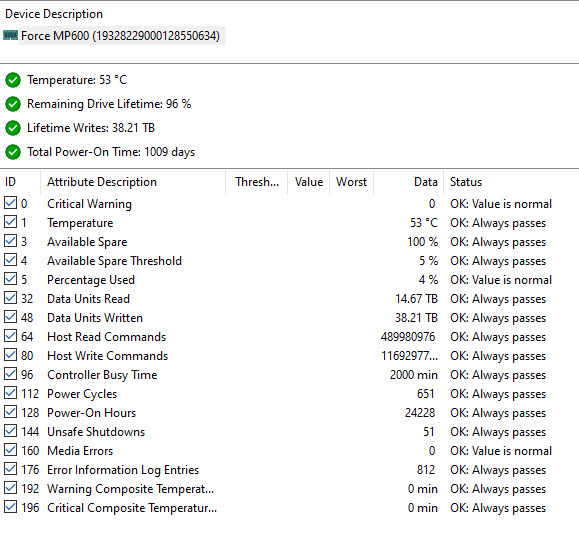The height and width of the screenshot is (545, 579).
Task: Click the green check icon beside Remaining Drive Lifetime
Action: click(13, 104)
